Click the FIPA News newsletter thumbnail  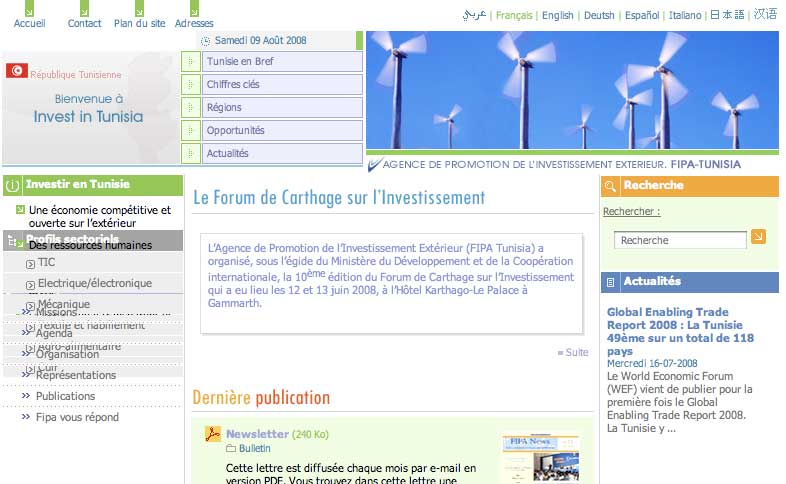tap(540, 458)
